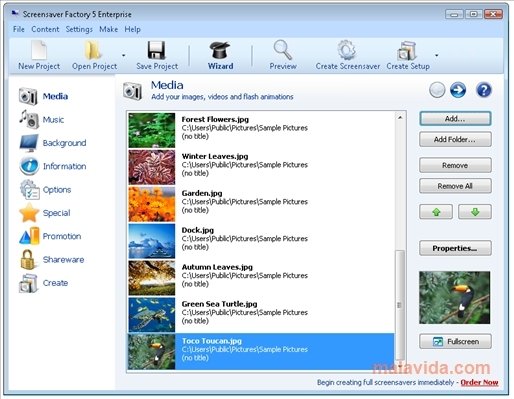Select the Winter Leaves.jpg thumbnail
The image size is (514, 399).
[x=152, y=167]
